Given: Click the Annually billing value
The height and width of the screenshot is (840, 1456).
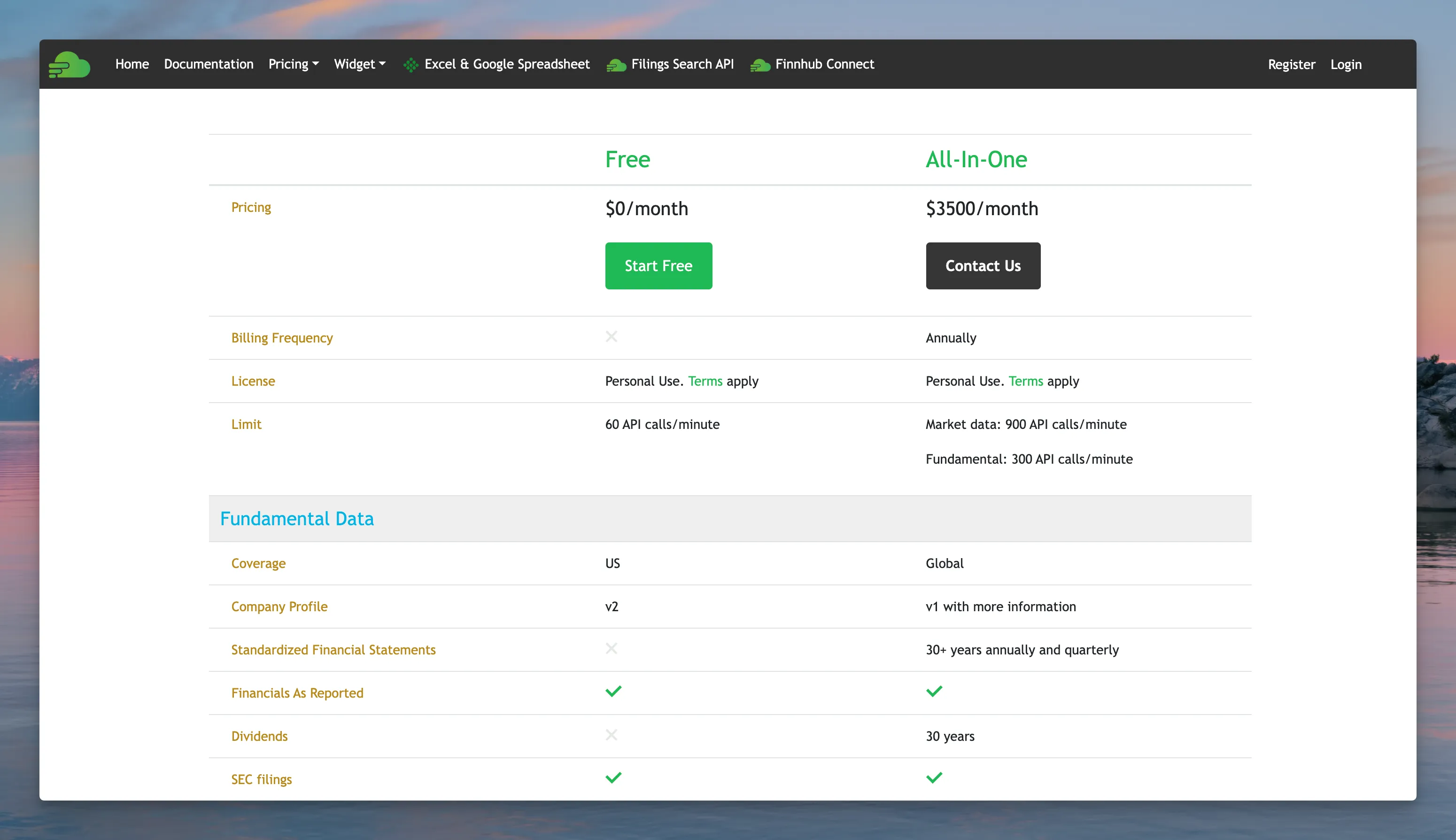Looking at the screenshot, I should click(x=951, y=338).
